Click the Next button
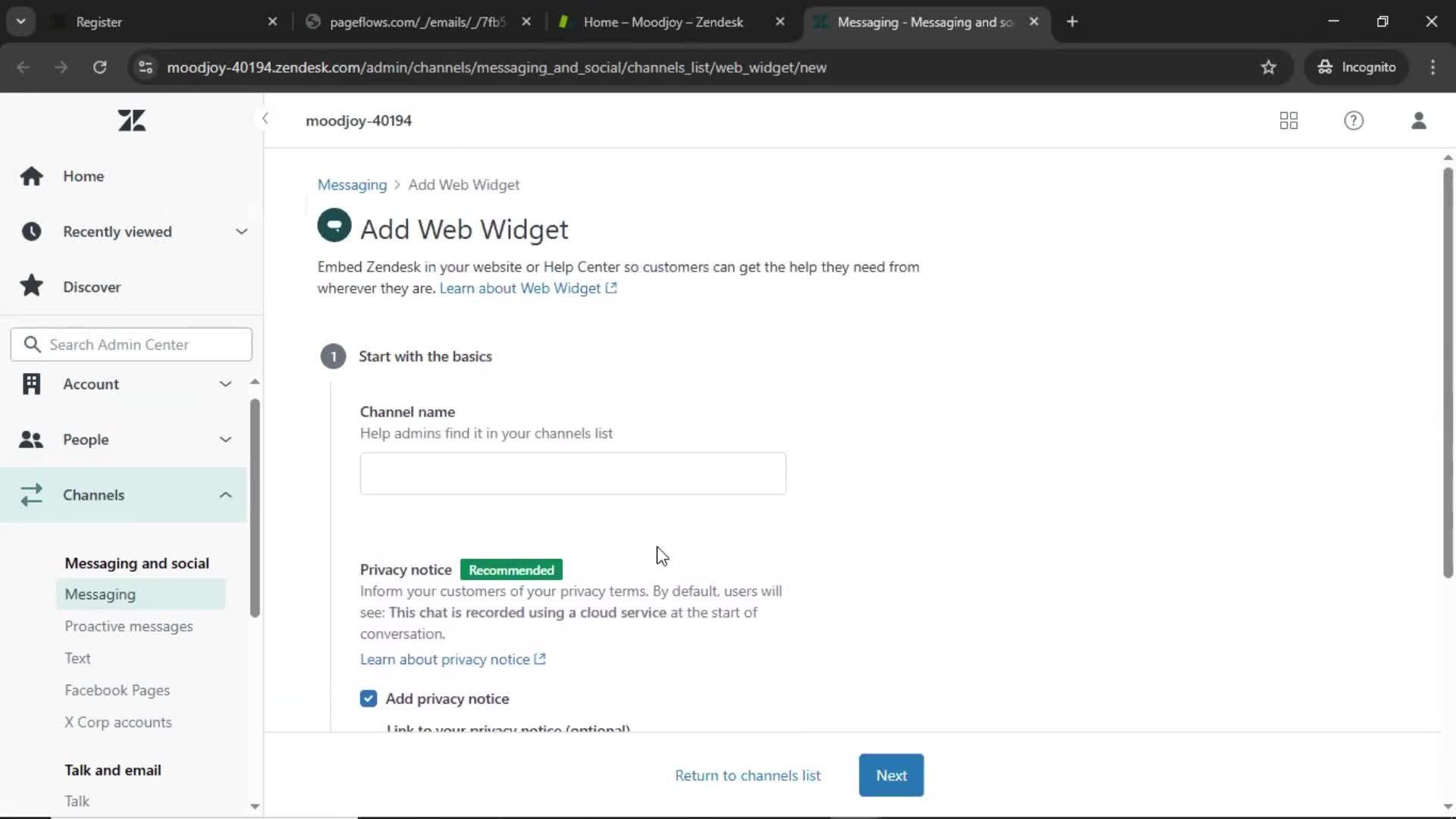The height and width of the screenshot is (819, 1456). point(891,775)
